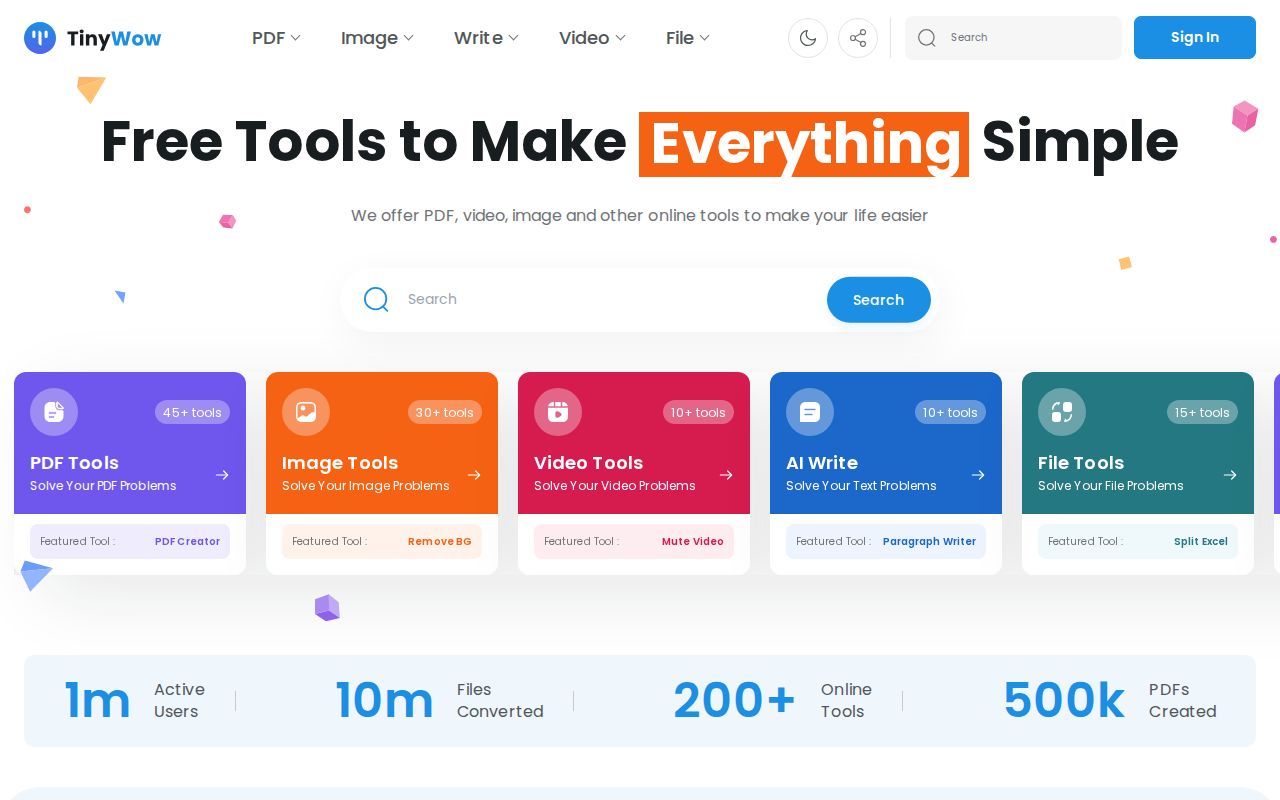Click the File Tools icon

click(x=1062, y=412)
